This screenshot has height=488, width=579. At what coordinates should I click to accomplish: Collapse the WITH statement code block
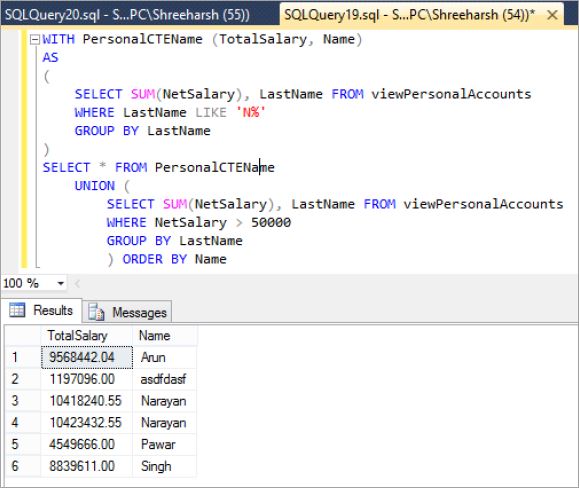[x=35, y=39]
